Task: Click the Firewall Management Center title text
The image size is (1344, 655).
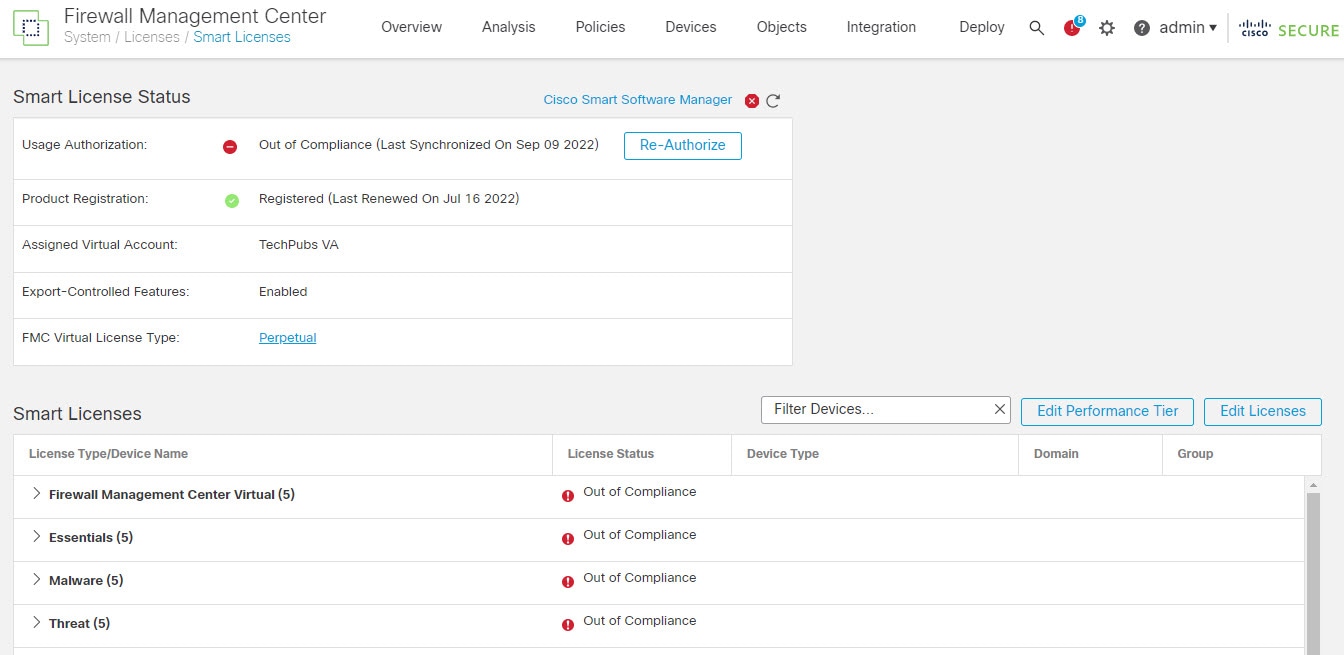Action: (195, 16)
